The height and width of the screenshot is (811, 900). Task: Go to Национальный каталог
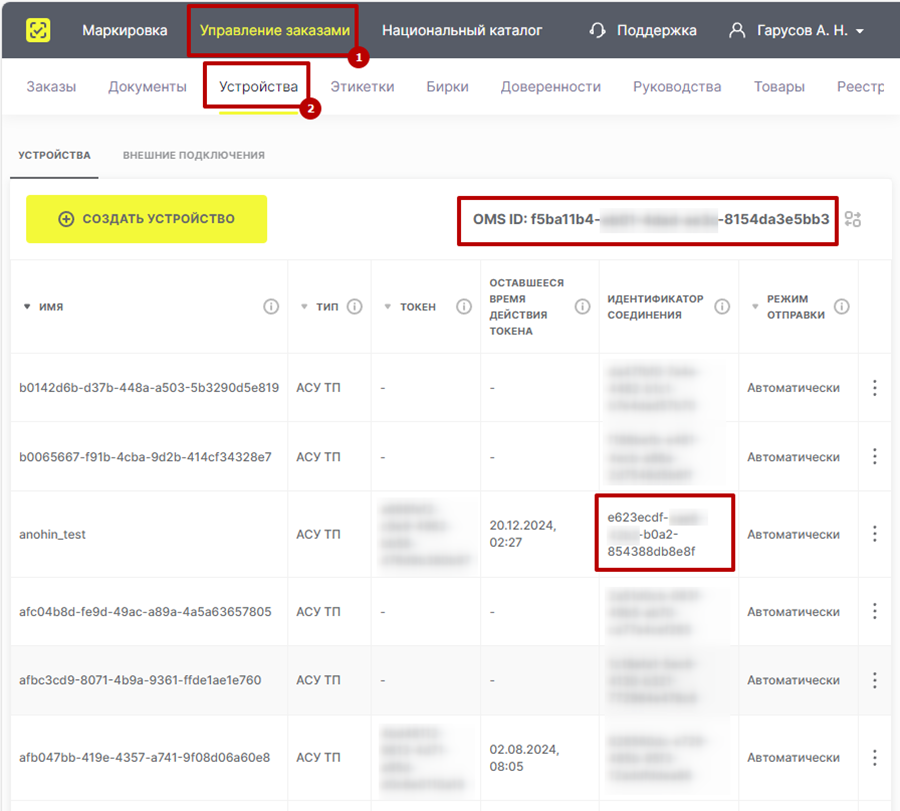coord(462,30)
